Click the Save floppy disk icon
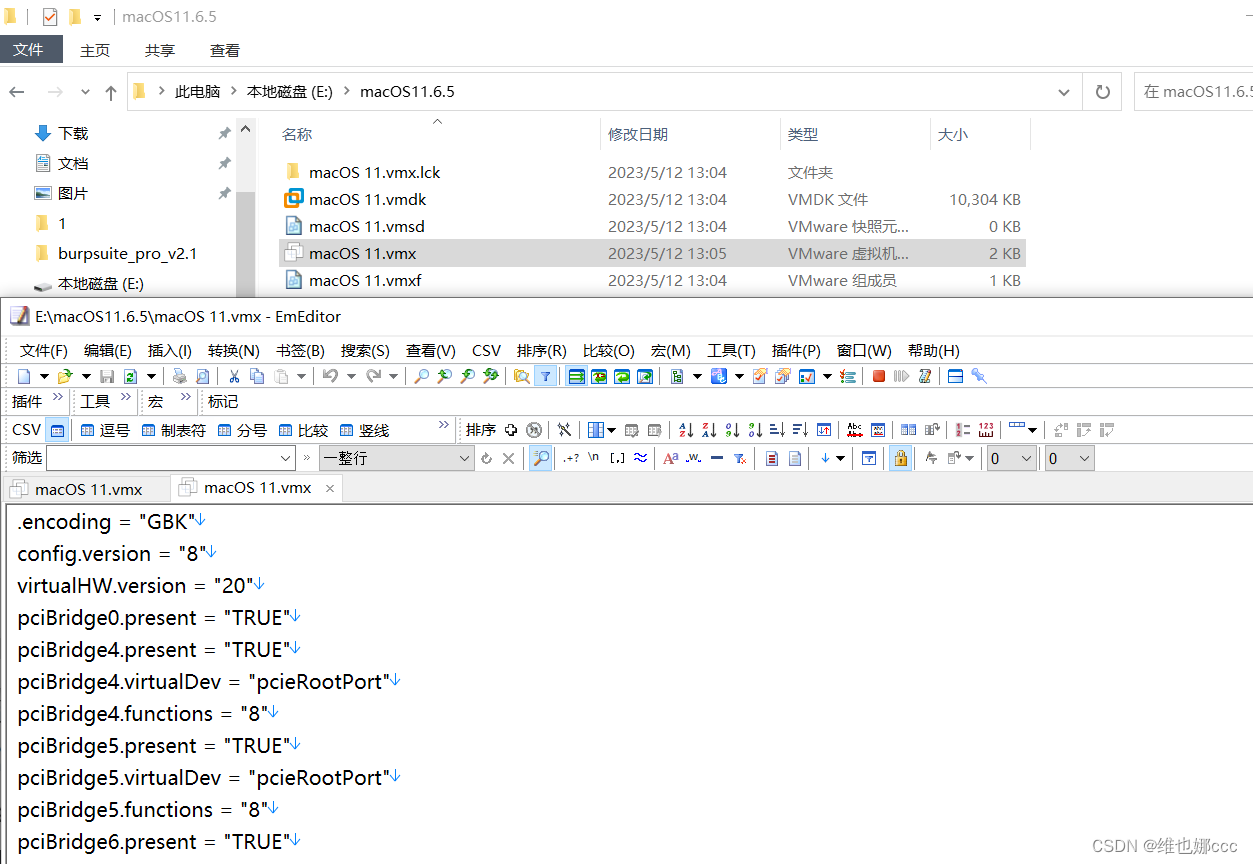 click(107, 376)
